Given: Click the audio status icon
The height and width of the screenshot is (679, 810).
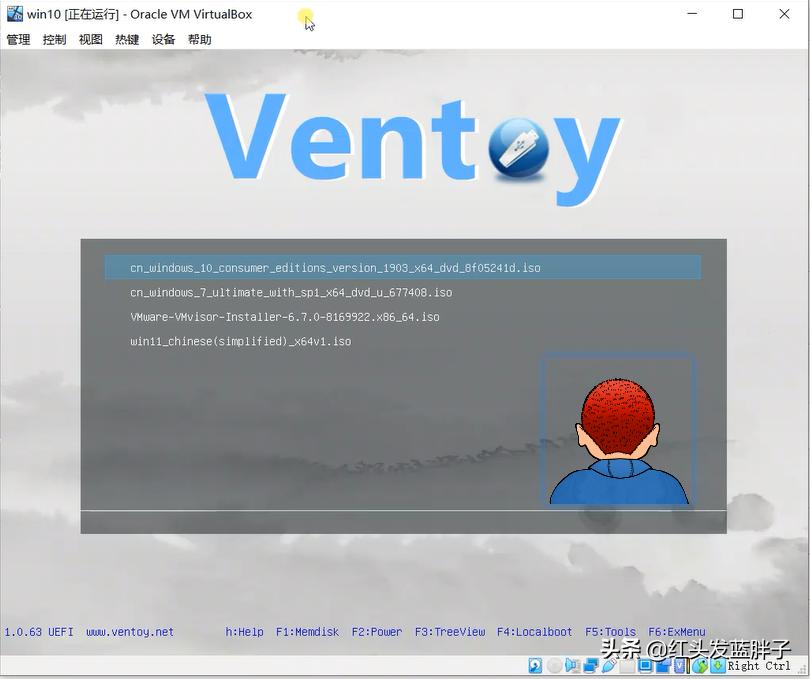Looking at the screenshot, I should point(570,665).
